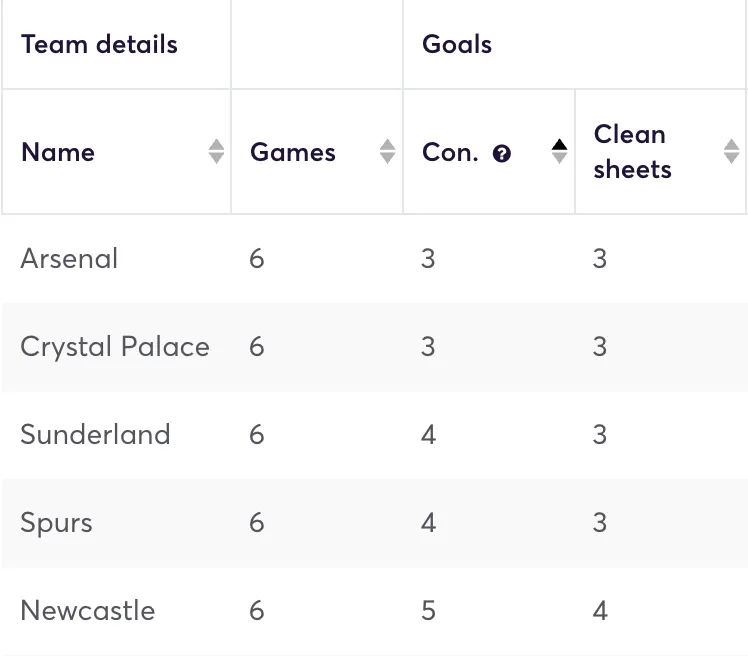Select the Sunderland team name

pyautogui.click(x=95, y=435)
